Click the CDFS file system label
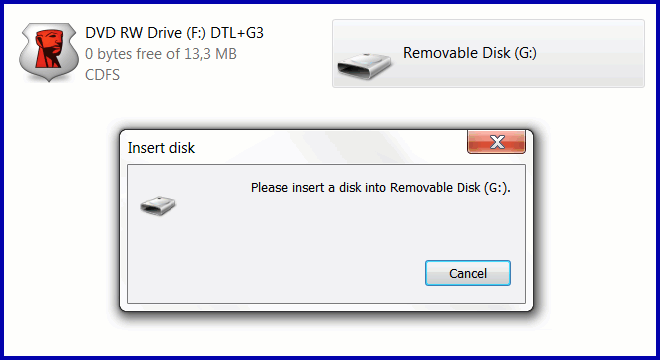660x360 pixels. pos(102,75)
